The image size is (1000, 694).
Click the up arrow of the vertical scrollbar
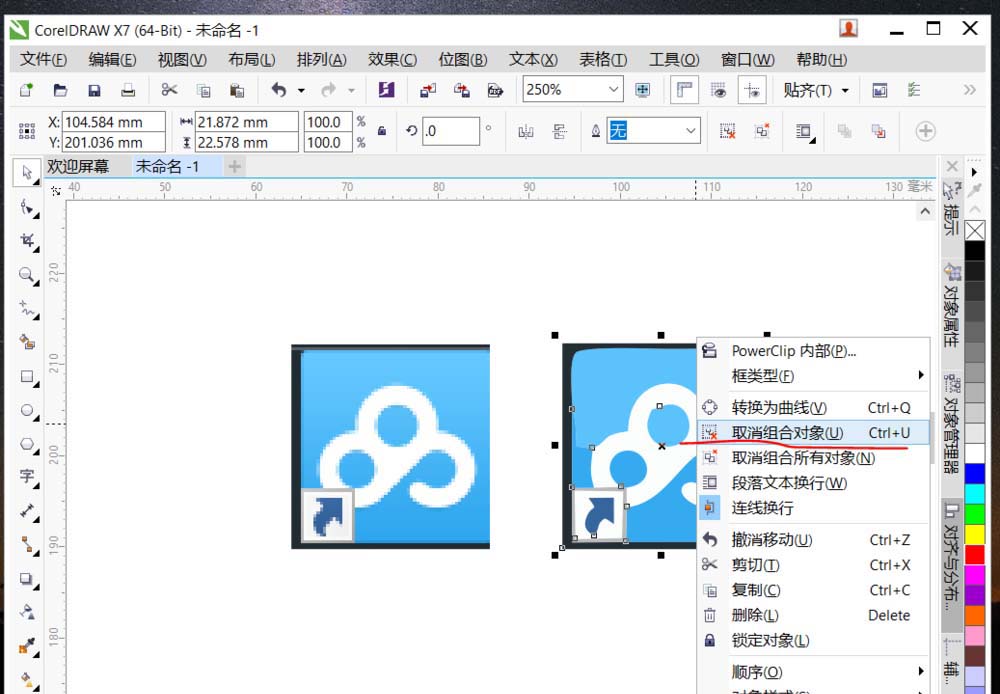(x=924, y=210)
